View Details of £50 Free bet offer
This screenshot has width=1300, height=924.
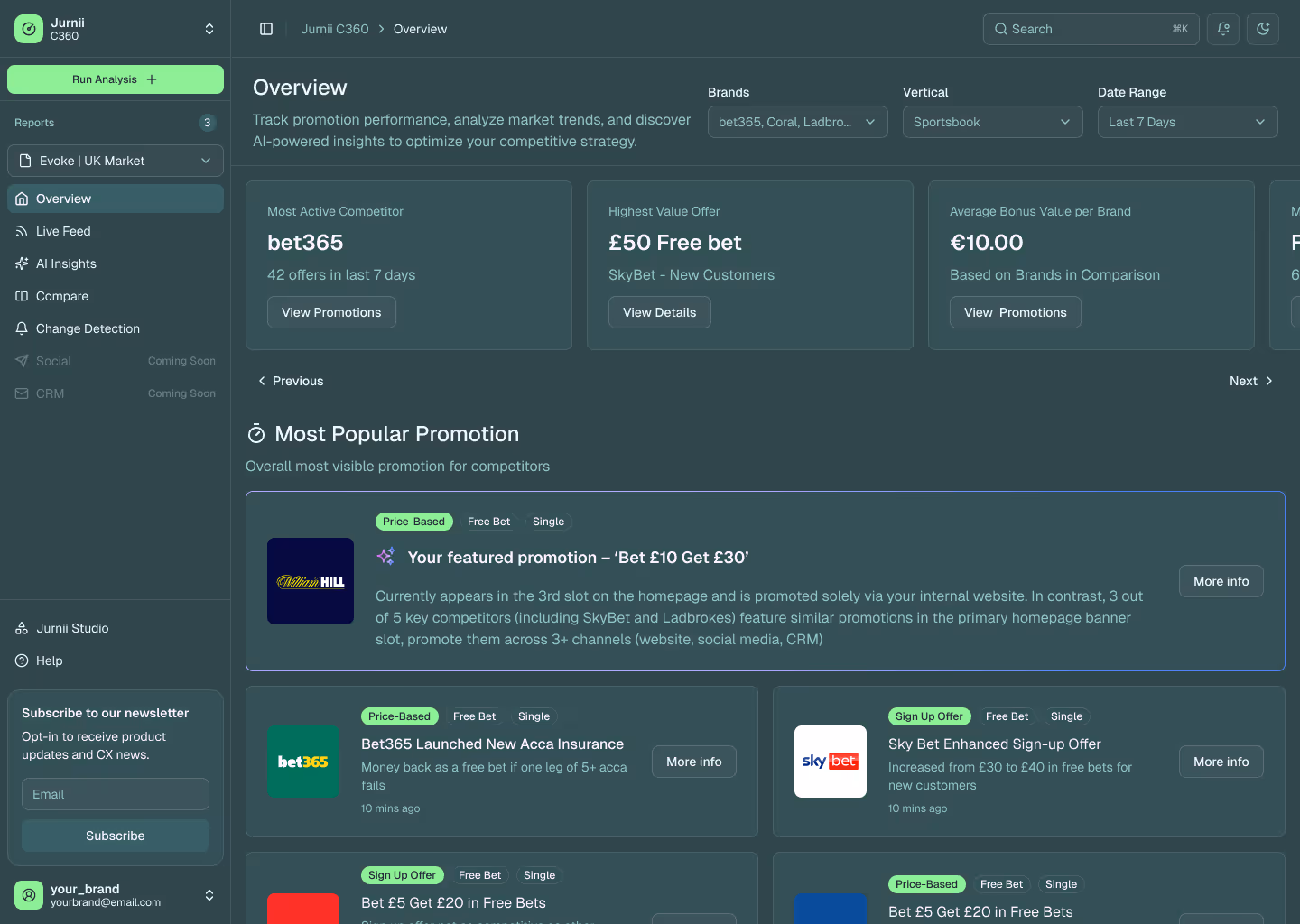(x=660, y=312)
